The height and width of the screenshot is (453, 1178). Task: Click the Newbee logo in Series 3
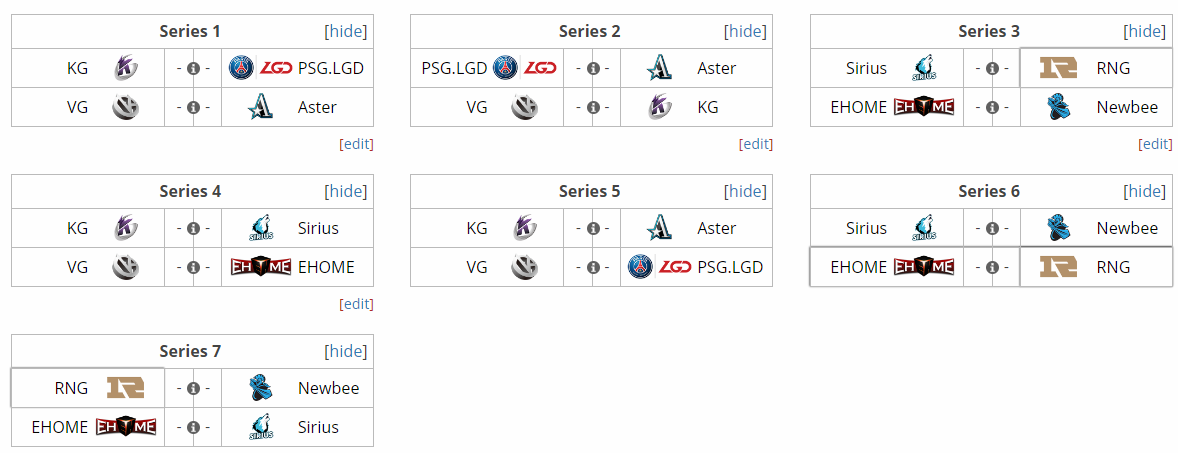point(1059,107)
